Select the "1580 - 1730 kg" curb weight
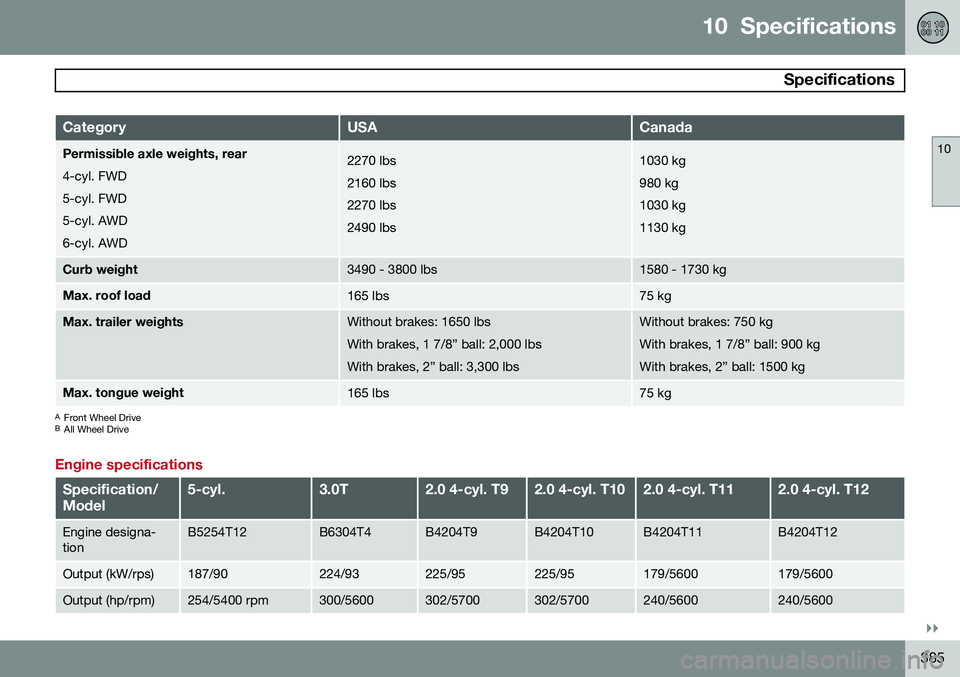Screen dimensions: 960x677 (x=683, y=270)
